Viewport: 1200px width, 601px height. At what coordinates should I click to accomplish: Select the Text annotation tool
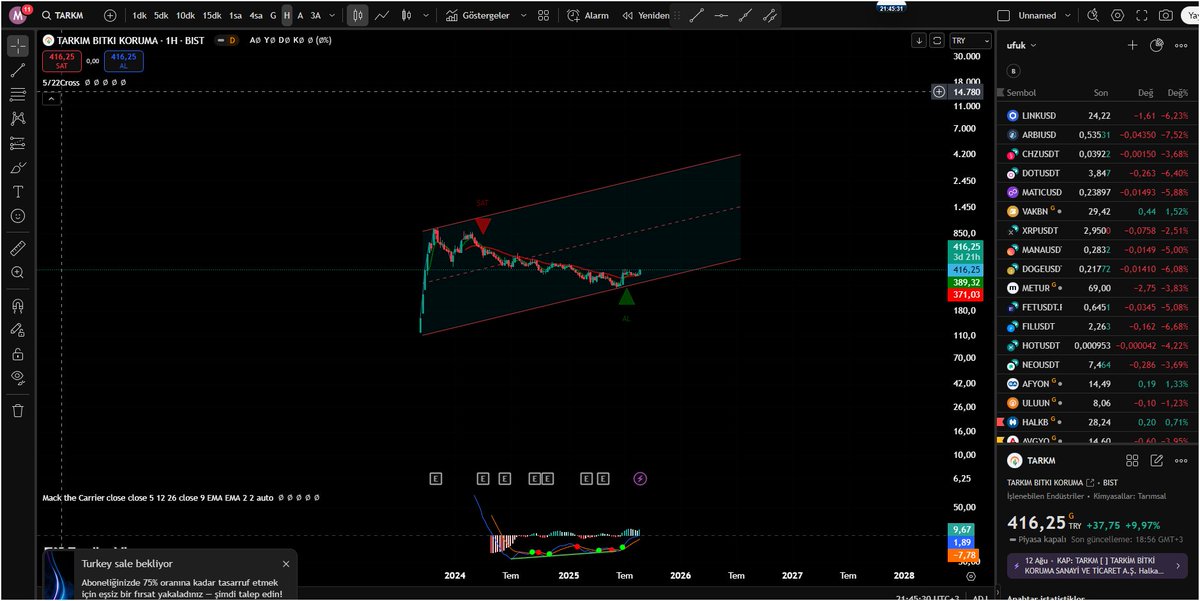[18, 191]
